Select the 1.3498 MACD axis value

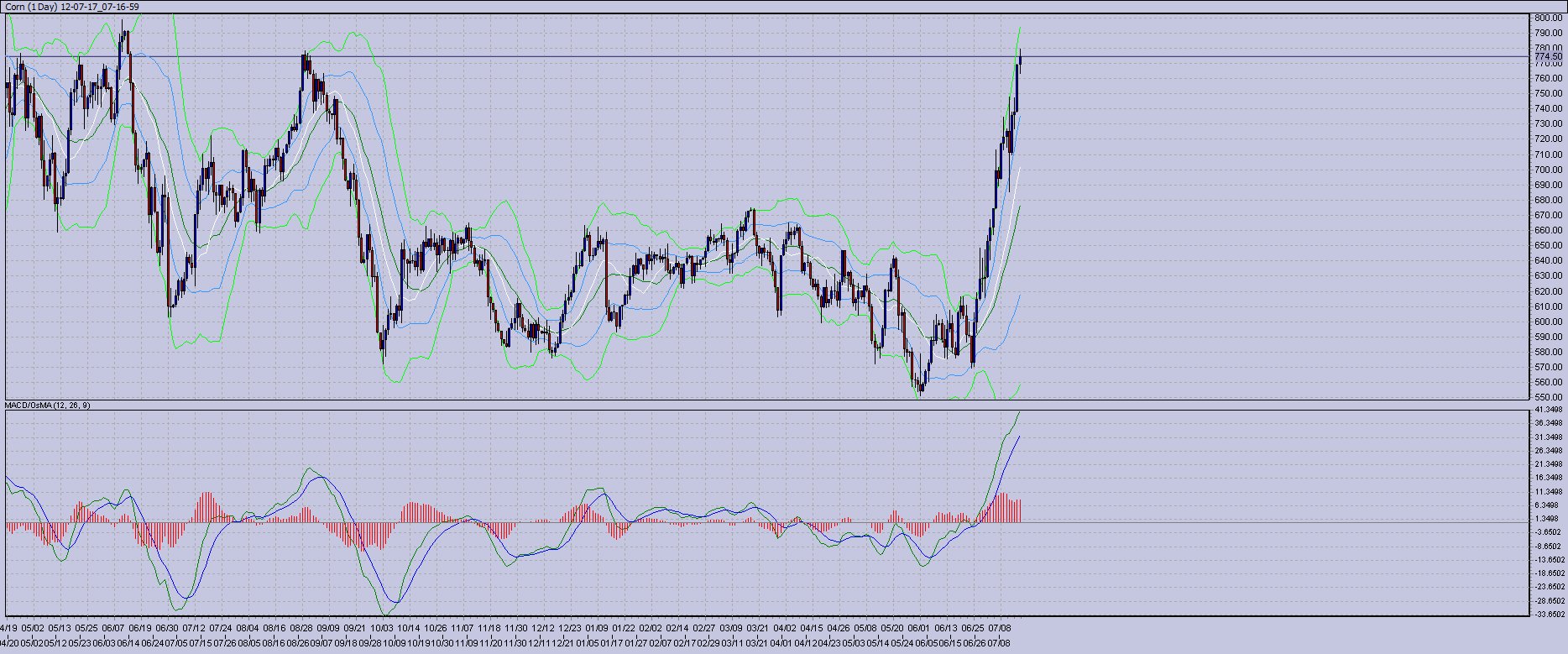point(1549,519)
